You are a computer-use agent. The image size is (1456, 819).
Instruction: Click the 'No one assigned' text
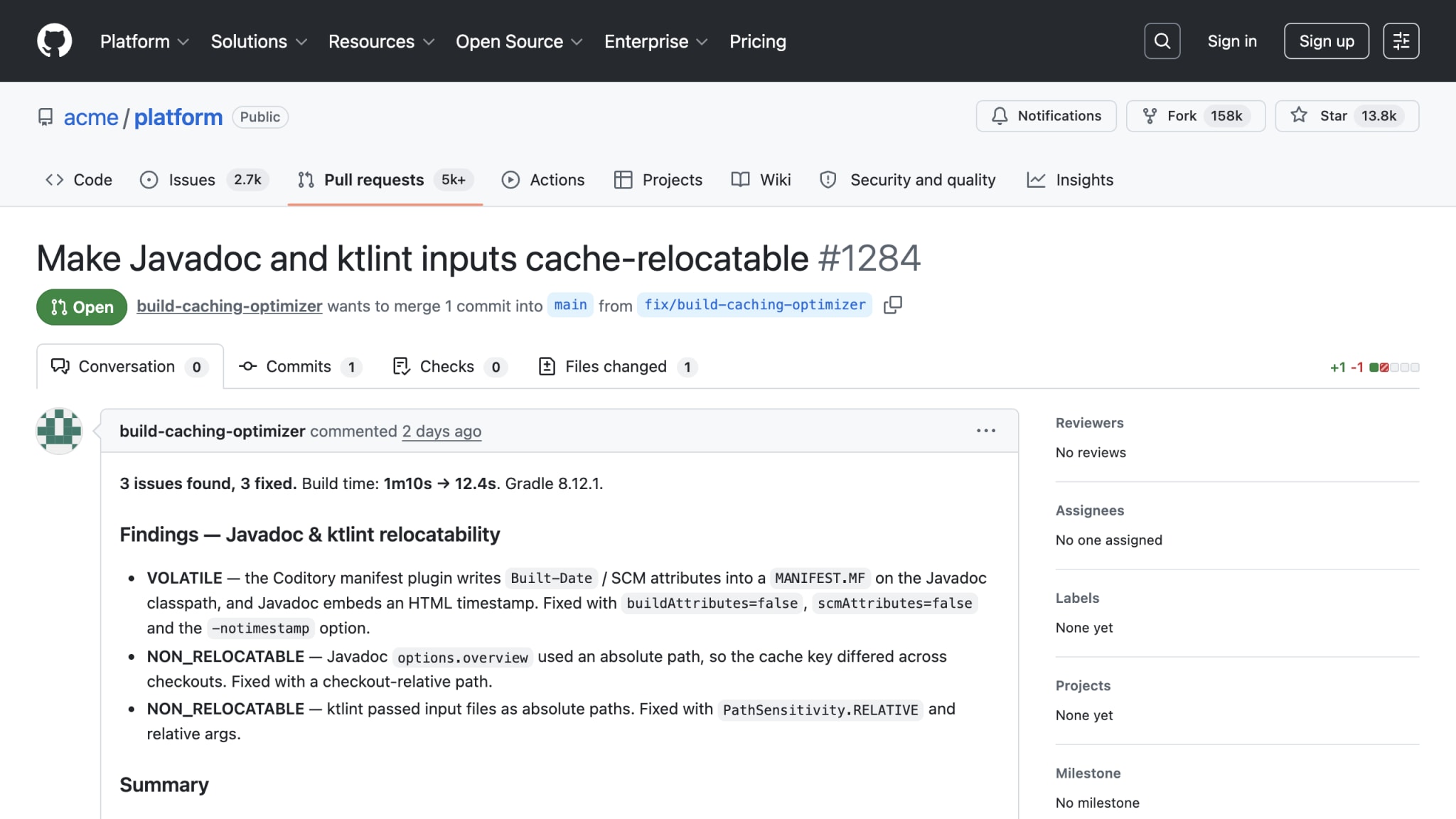point(1108,540)
